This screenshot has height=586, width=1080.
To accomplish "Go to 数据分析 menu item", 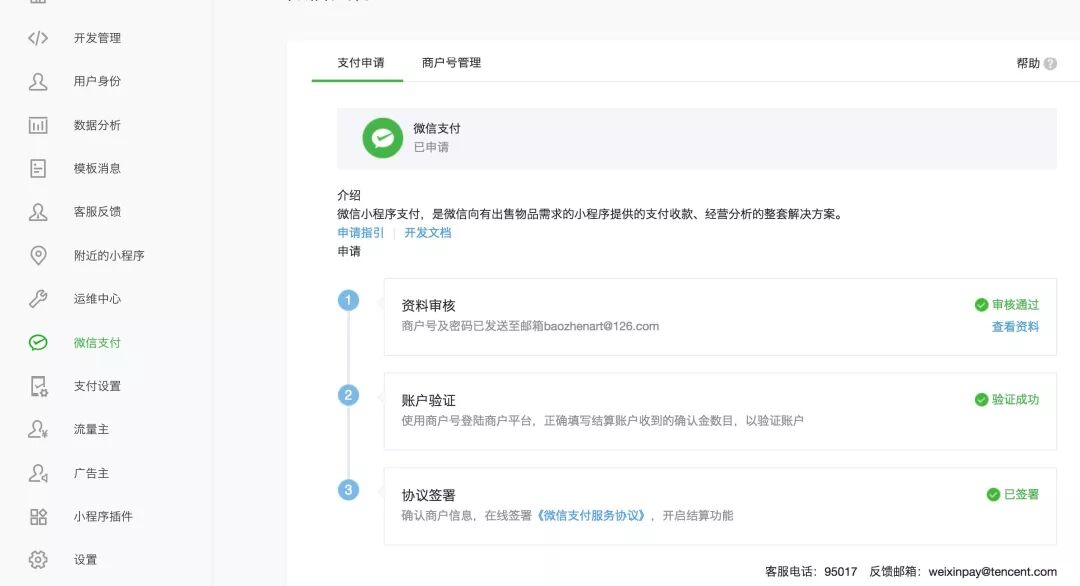I will (97, 125).
